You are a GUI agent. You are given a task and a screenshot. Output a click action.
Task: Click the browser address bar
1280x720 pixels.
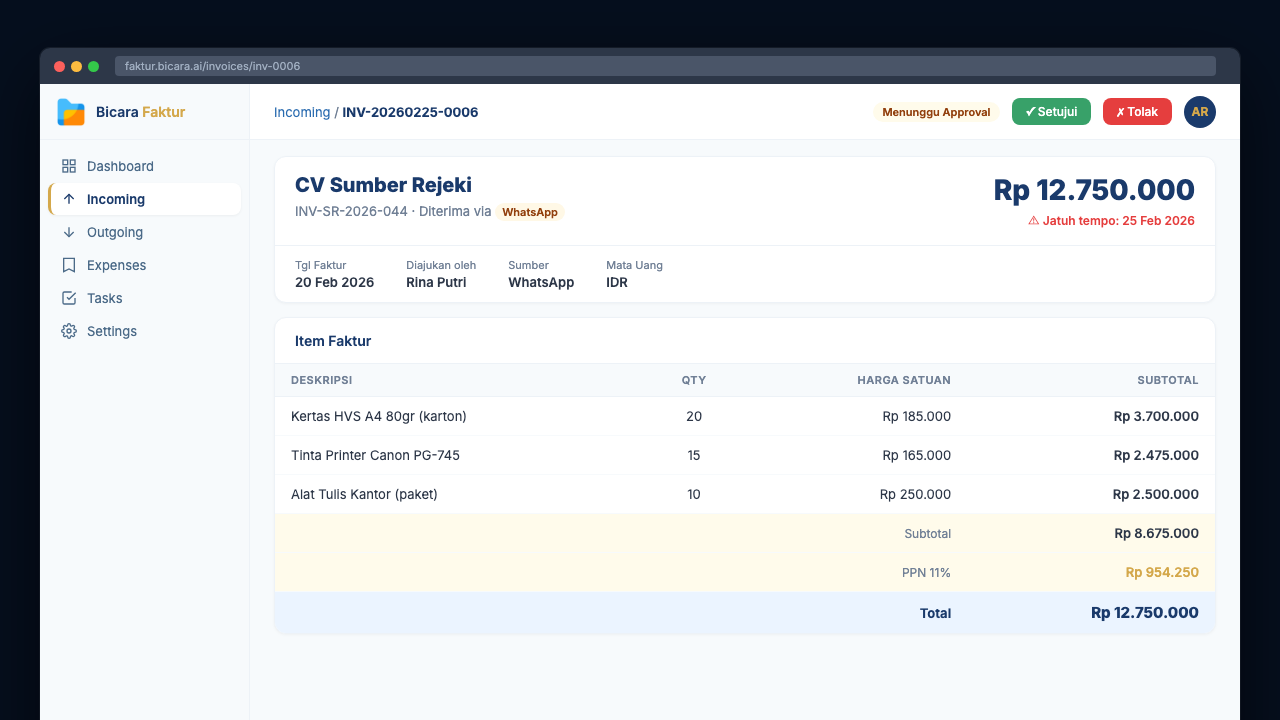coord(665,66)
